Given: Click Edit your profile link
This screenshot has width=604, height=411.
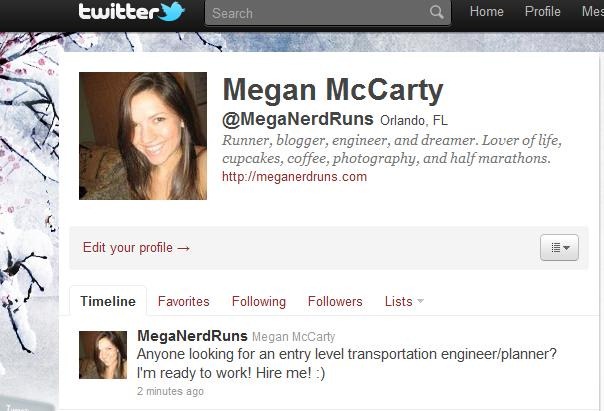Looking at the screenshot, I should 136,248.
